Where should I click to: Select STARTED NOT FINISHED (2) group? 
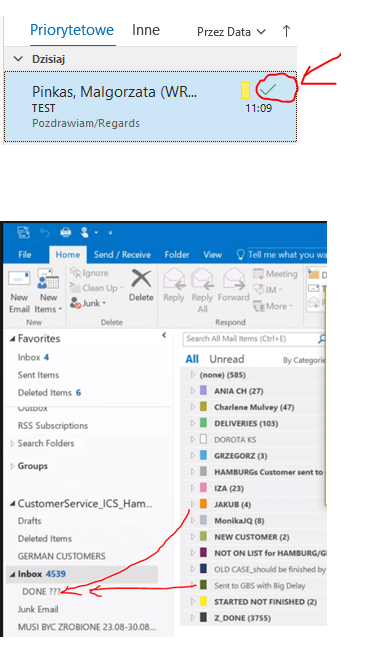pyautogui.click(x=253, y=602)
